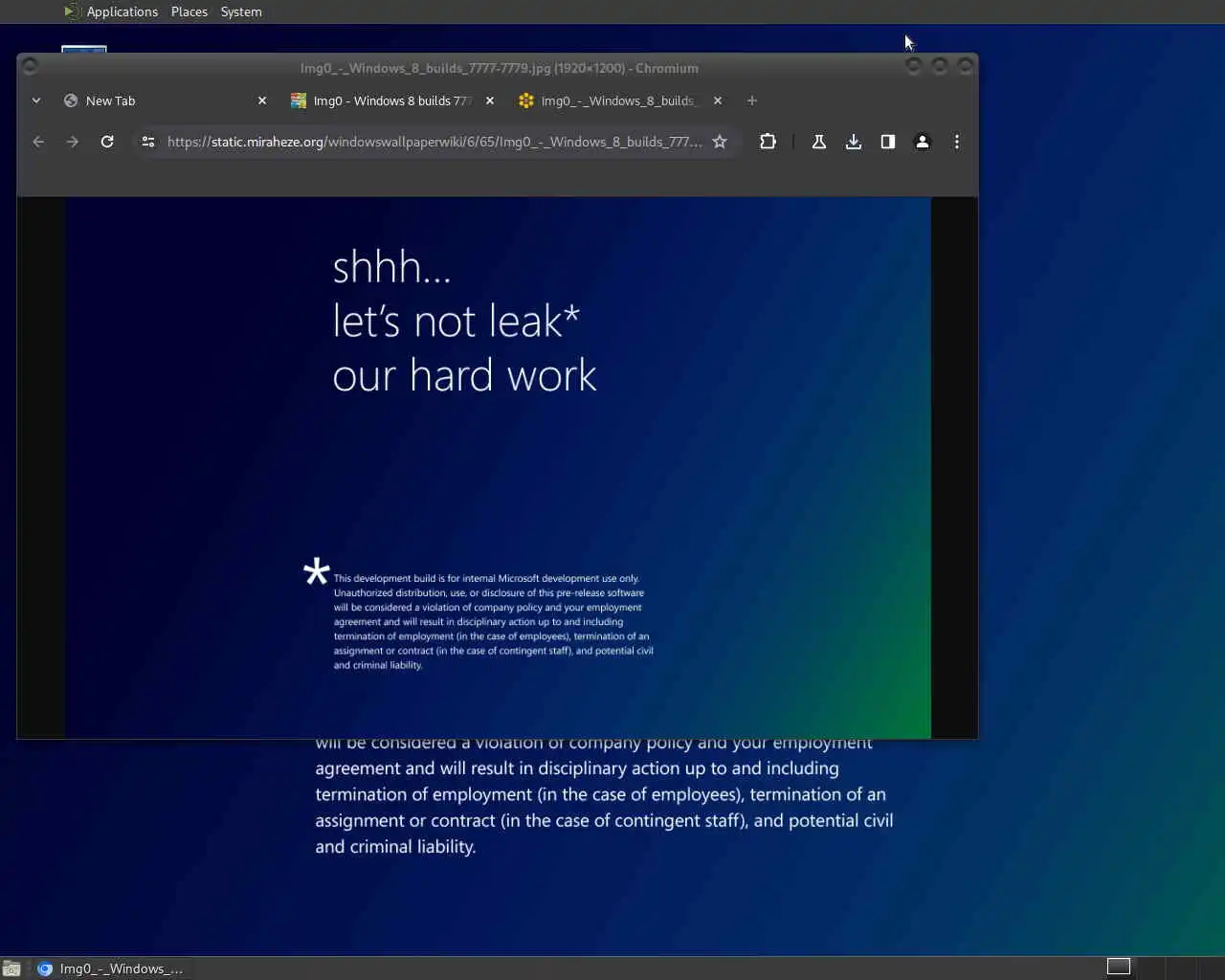Toggle the side panel icon

[x=888, y=142]
